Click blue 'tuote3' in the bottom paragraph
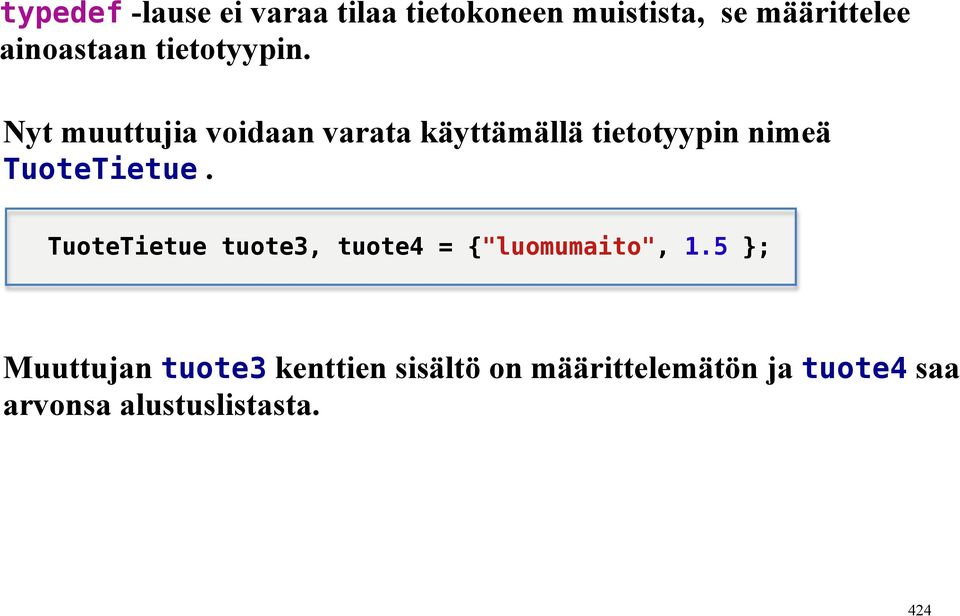Screen dimensions: 960x616 tap(214, 368)
